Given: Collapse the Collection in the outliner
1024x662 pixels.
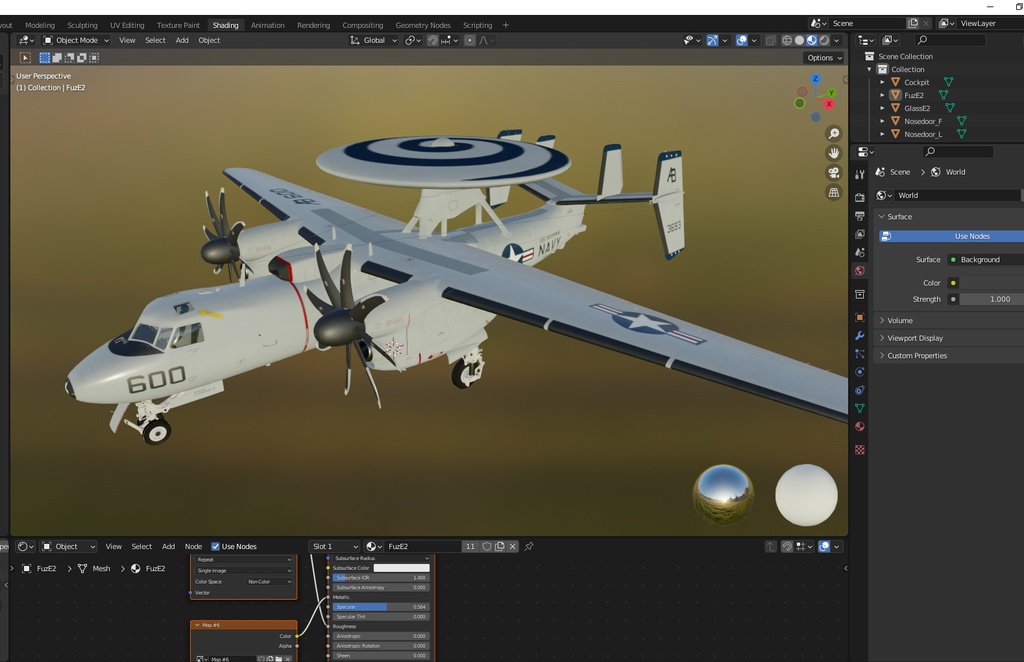Looking at the screenshot, I should click(x=869, y=69).
